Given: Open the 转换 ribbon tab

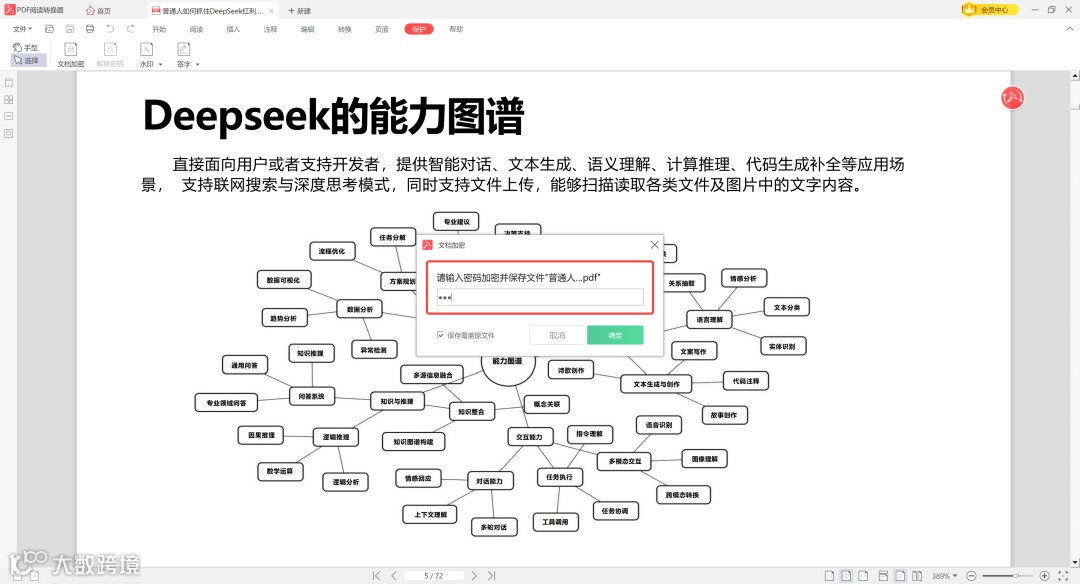Looking at the screenshot, I should point(344,30).
